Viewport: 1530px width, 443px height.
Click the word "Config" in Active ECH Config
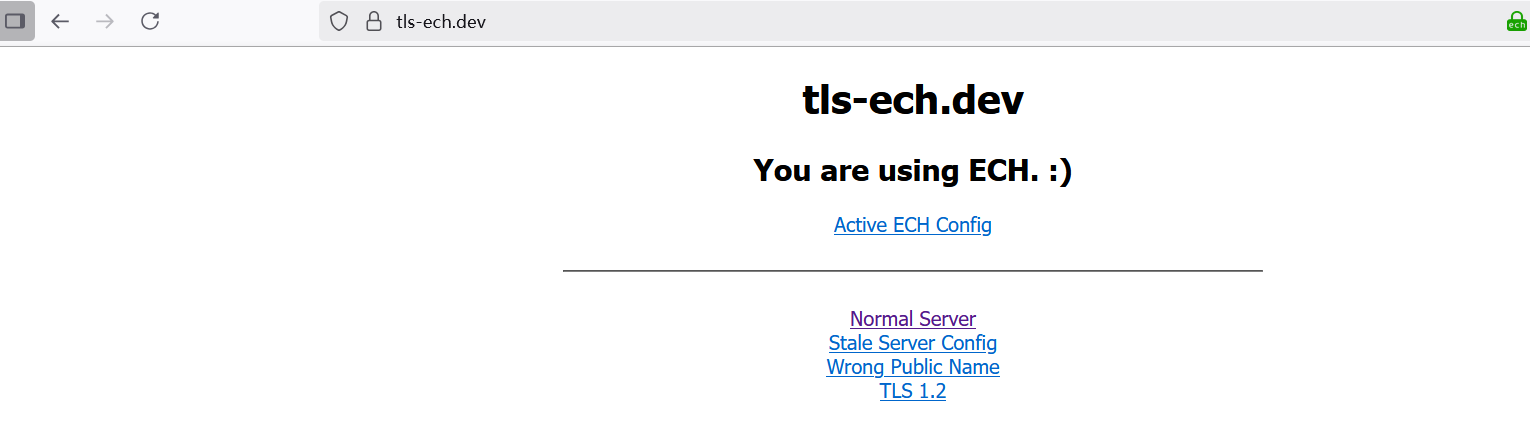coord(964,225)
